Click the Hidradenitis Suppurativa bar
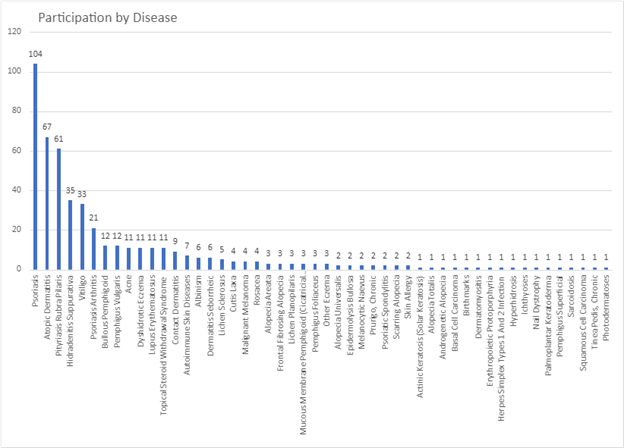Image resolution: width=624 pixels, height=448 pixels. coord(70,234)
